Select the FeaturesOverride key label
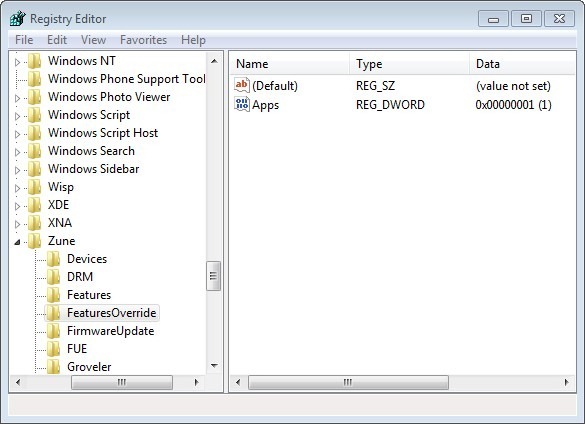Viewport: 585px width, 424px height. click(x=112, y=313)
